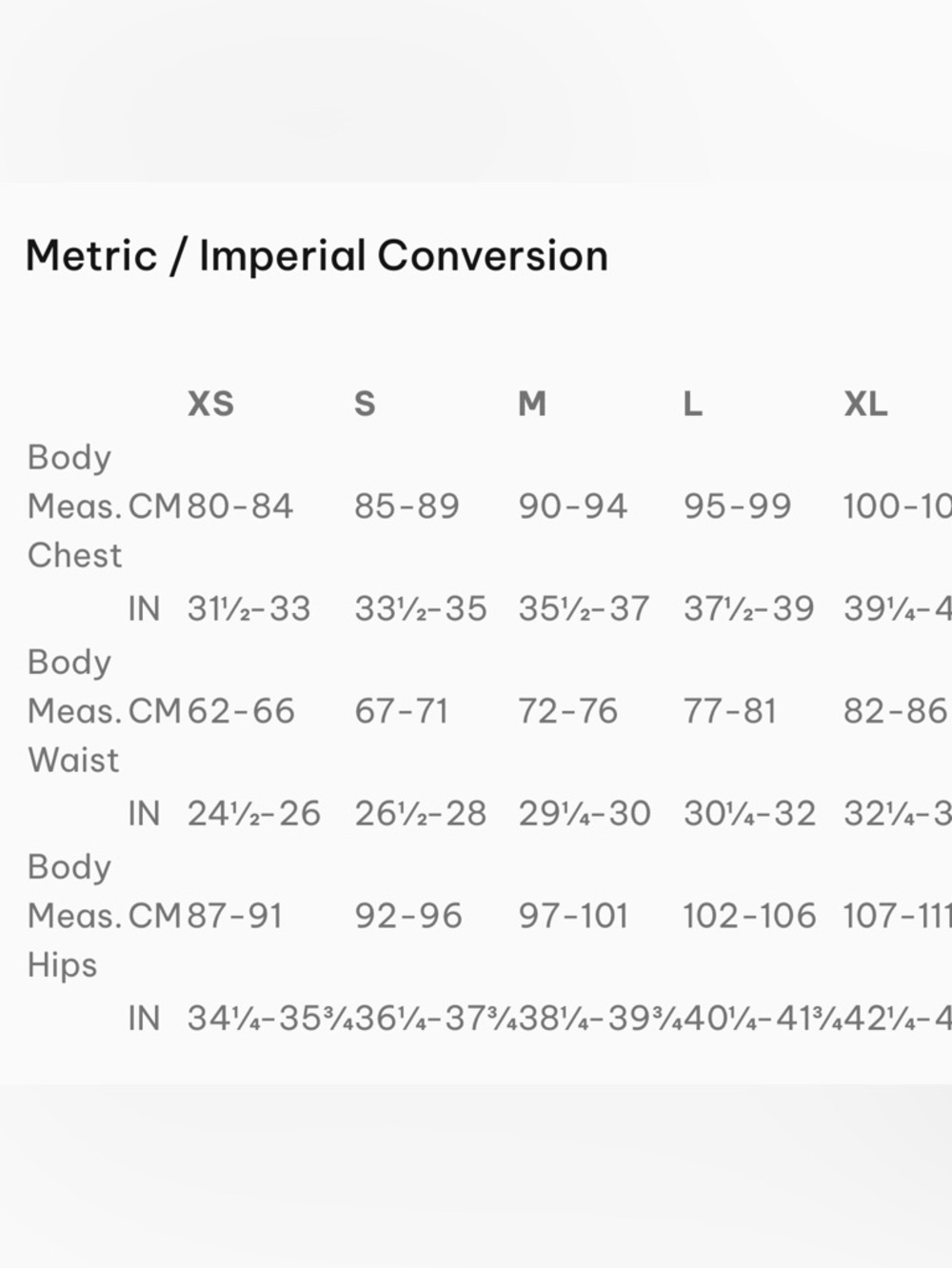Click waist value 72-76 for M

[x=567, y=711]
